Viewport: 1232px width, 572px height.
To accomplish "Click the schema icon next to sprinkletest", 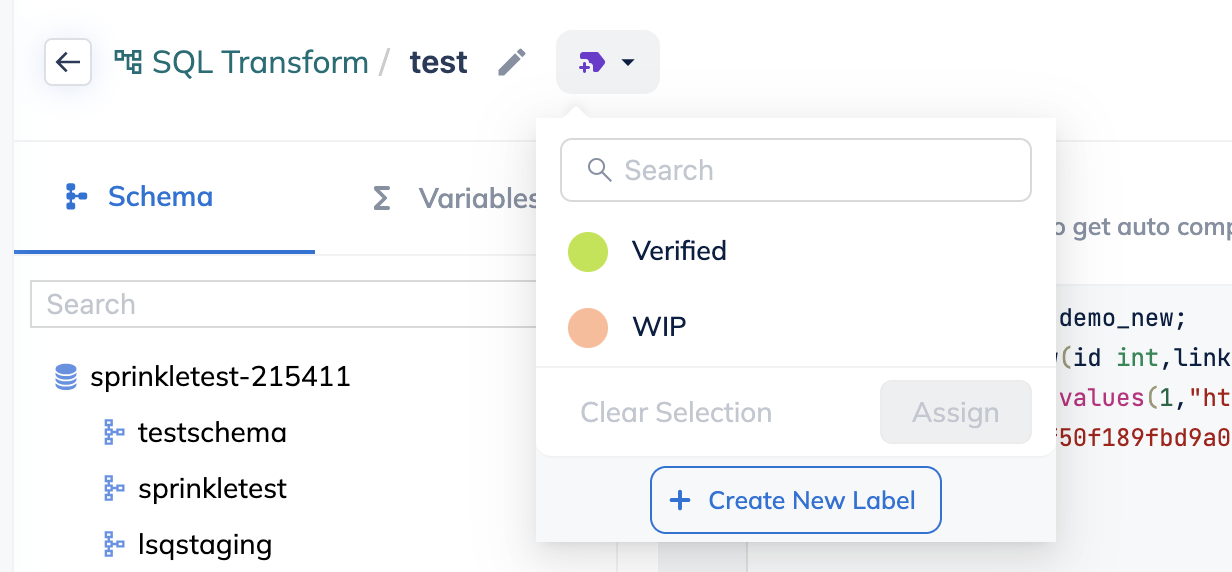I will tap(115, 488).
